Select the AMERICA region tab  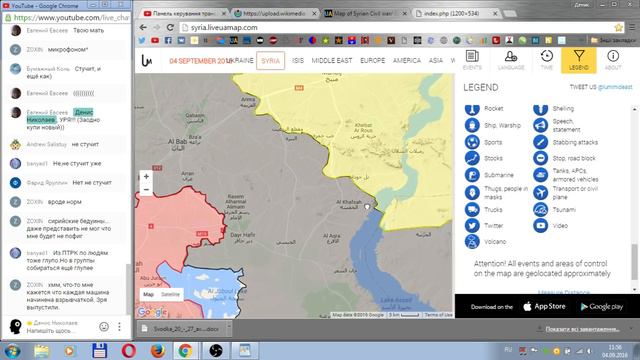tap(407, 60)
